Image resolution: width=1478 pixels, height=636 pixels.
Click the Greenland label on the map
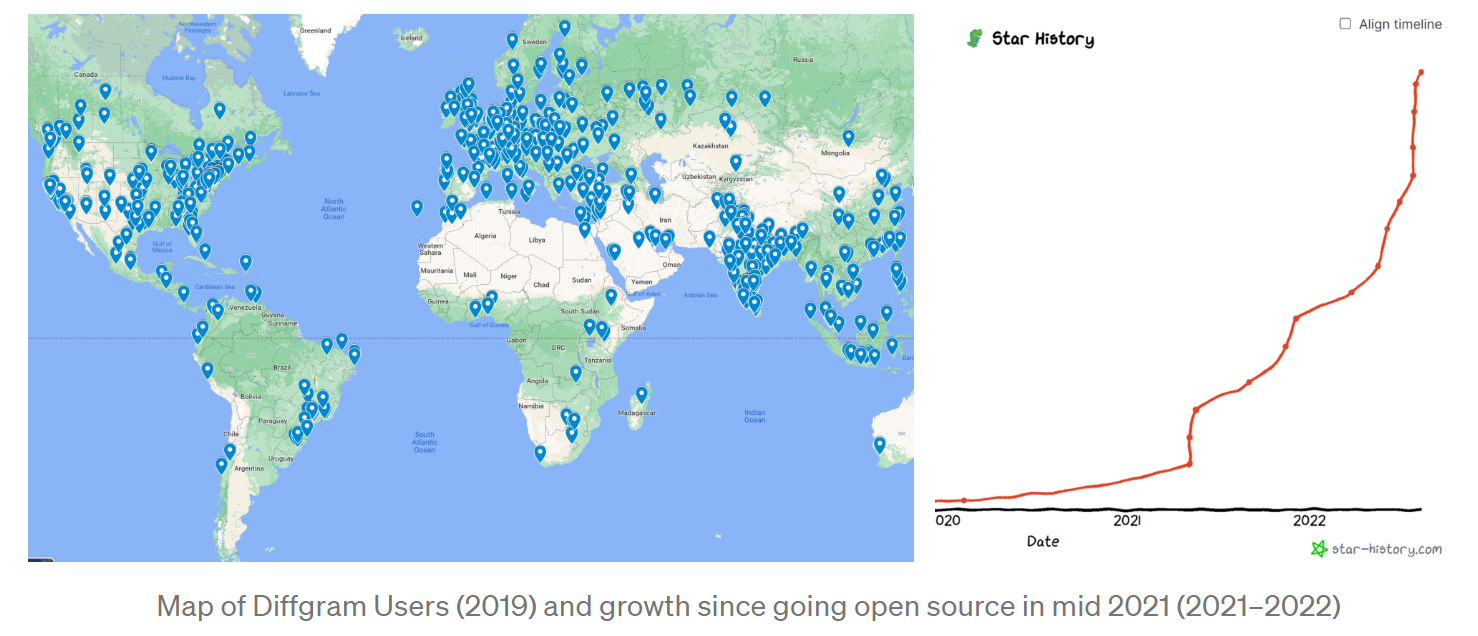click(x=315, y=30)
